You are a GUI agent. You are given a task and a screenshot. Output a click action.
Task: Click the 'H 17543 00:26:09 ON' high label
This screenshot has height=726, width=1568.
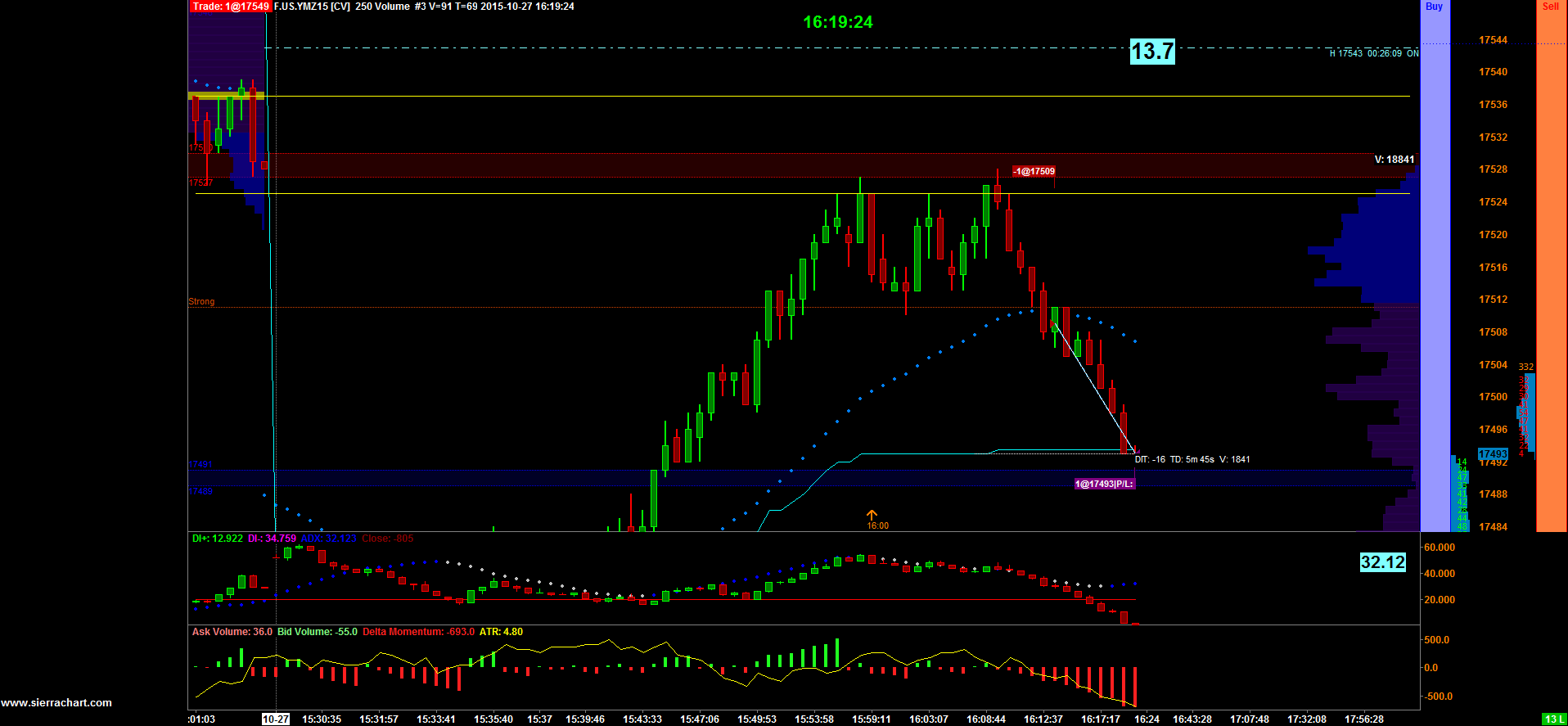coord(1374,53)
